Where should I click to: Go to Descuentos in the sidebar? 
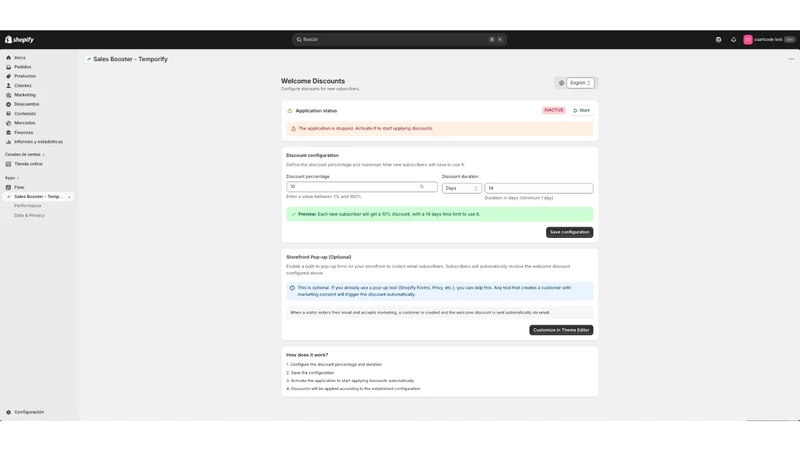(x=27, y=104)
